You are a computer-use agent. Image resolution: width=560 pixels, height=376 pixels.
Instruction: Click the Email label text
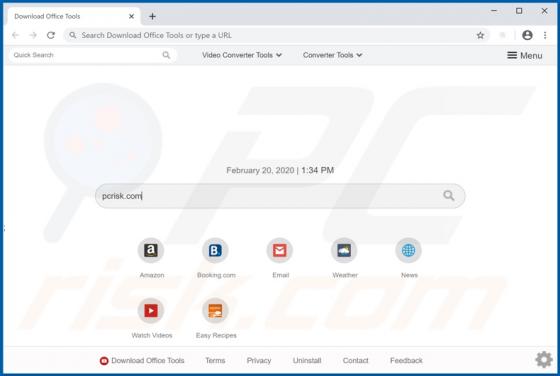pos(280,275)
